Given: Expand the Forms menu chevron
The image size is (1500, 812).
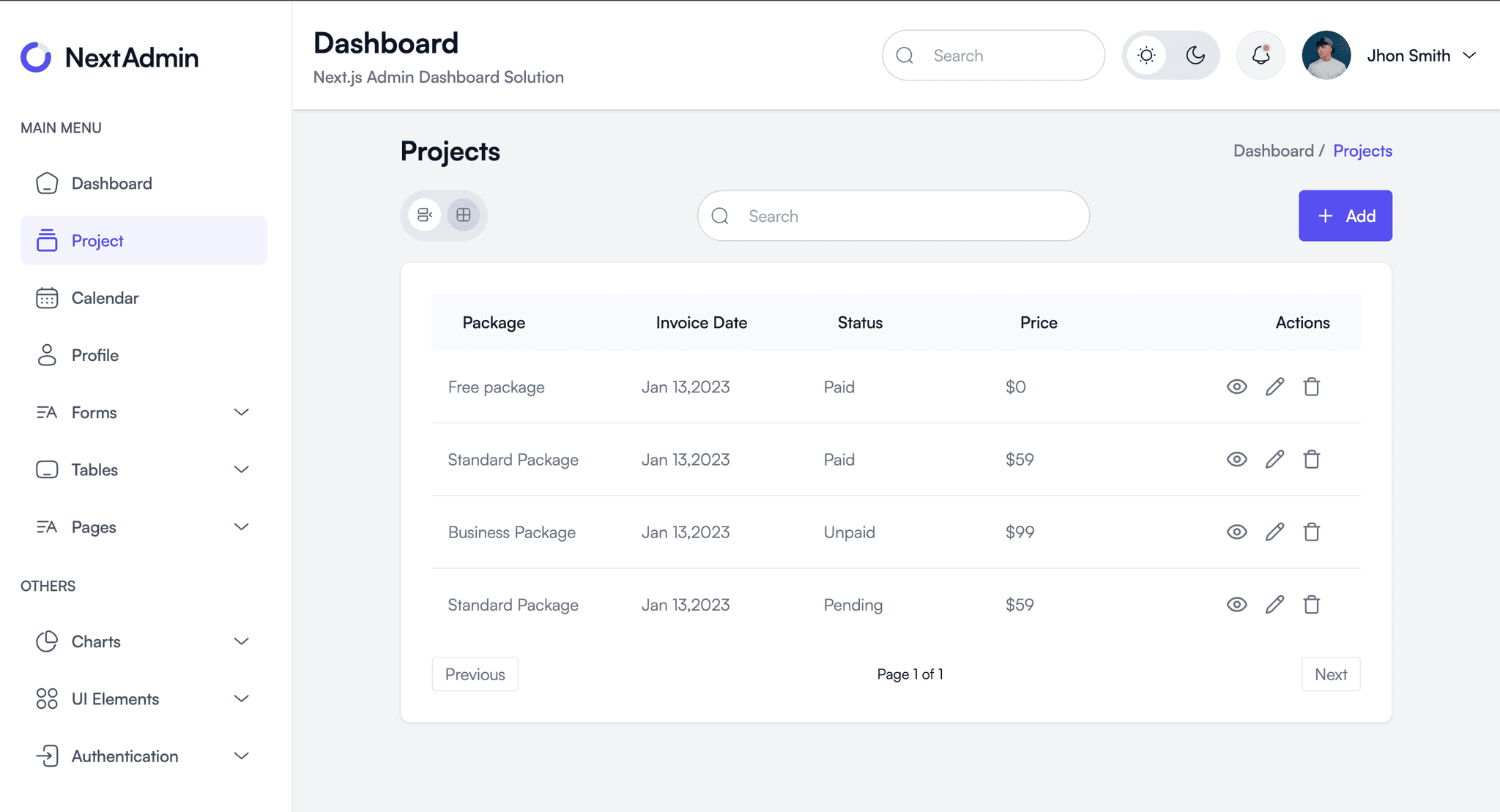Looking at the screenshot, I should [242, 412].
